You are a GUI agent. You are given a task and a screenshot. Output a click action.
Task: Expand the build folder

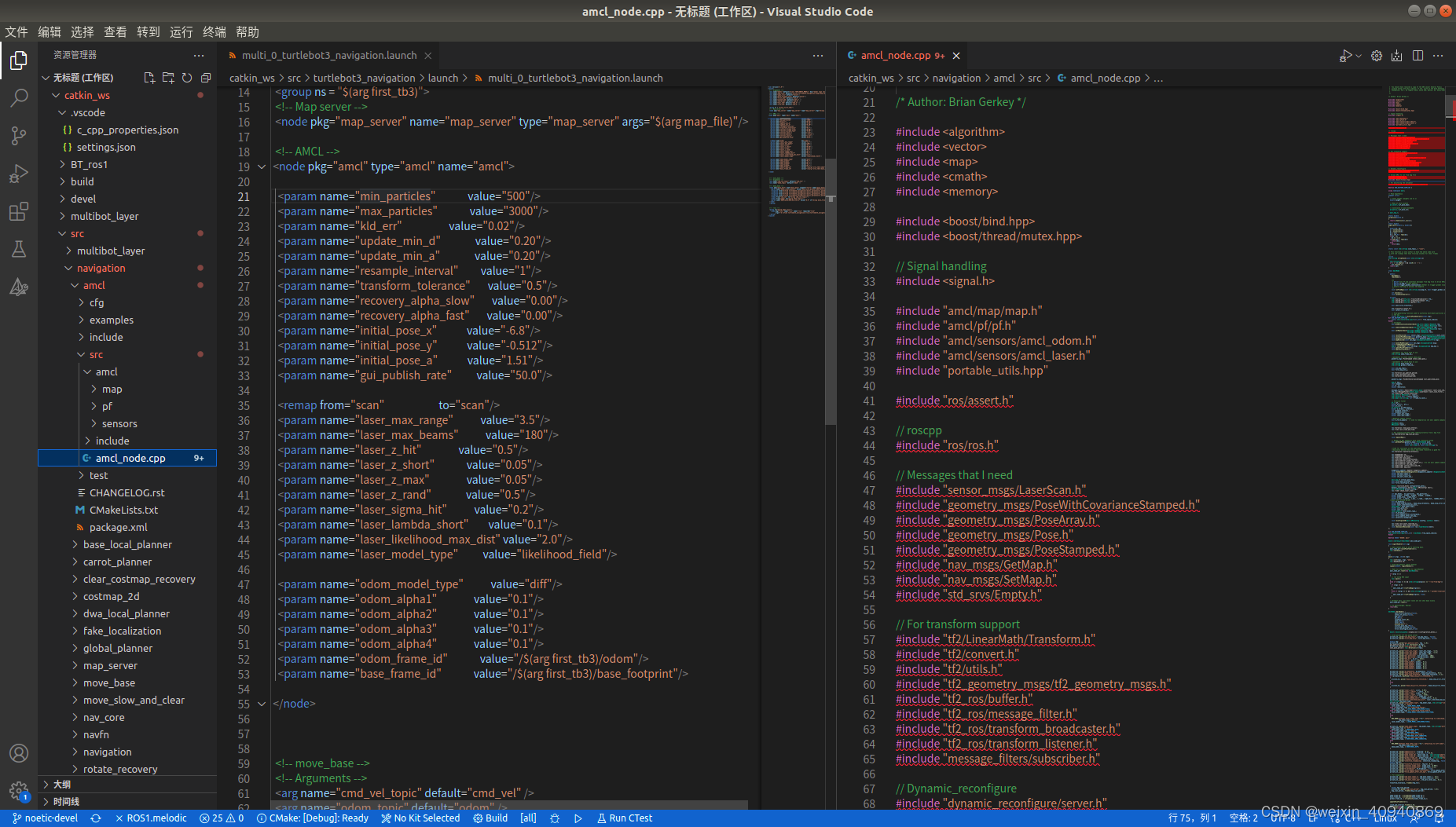[82, 181]
